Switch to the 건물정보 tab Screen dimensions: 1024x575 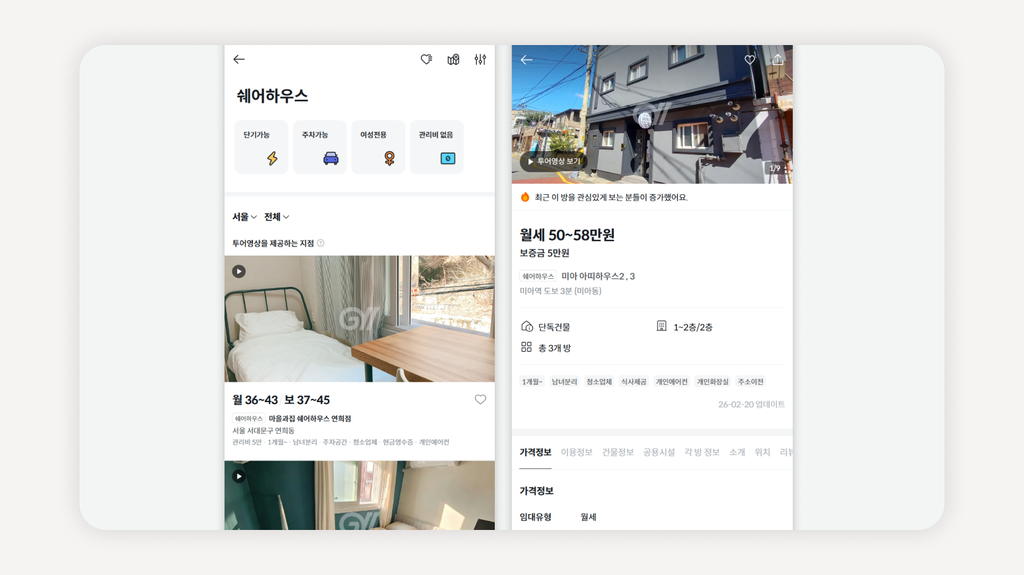tap(618, 452)
